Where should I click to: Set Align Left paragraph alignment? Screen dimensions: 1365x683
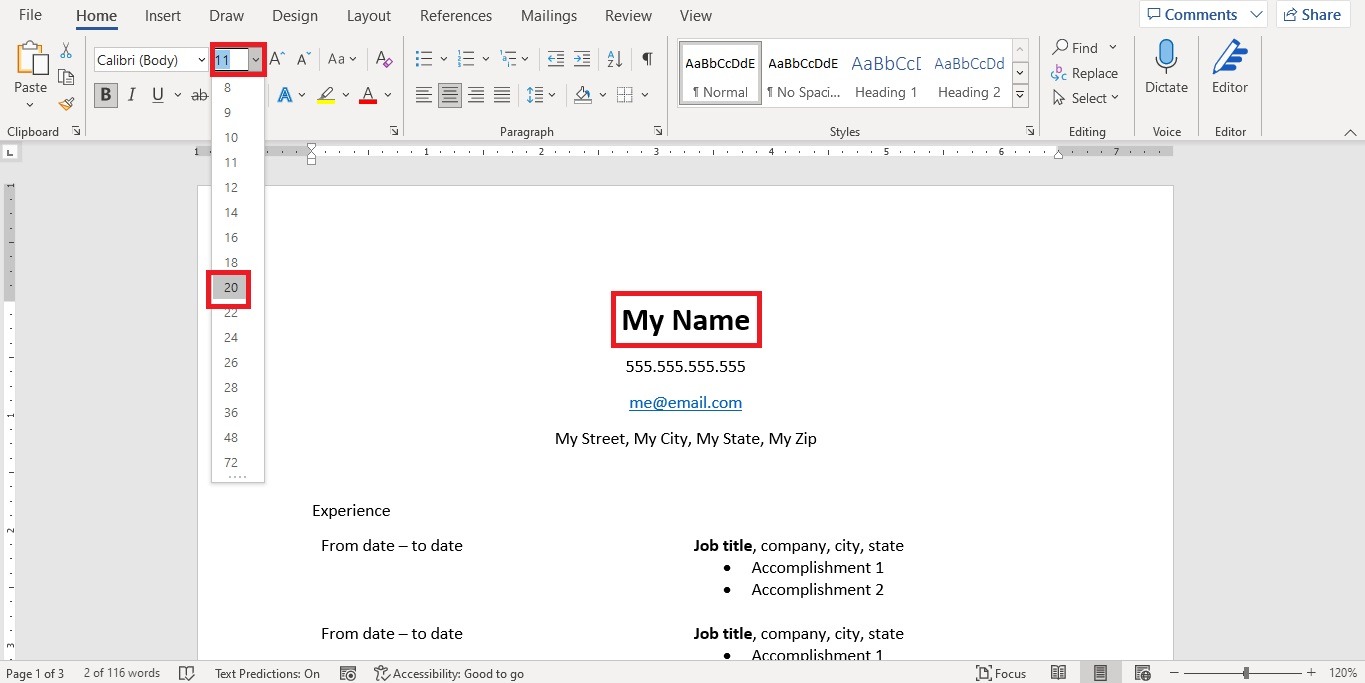(424, 95)
